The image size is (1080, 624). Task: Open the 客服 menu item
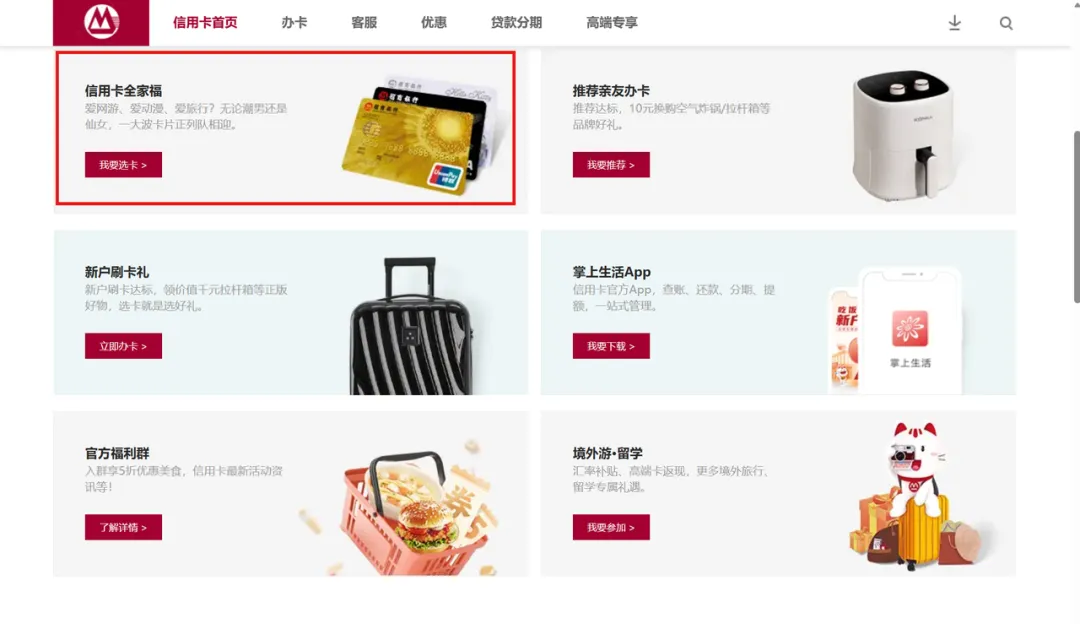(x=364, y=23)
